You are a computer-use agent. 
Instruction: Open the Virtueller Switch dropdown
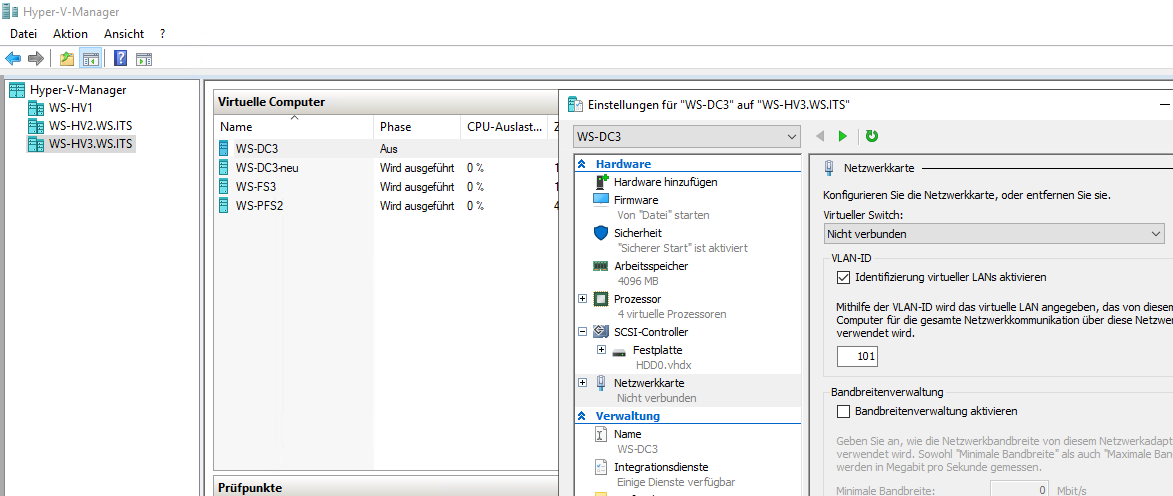pos(993,233)
